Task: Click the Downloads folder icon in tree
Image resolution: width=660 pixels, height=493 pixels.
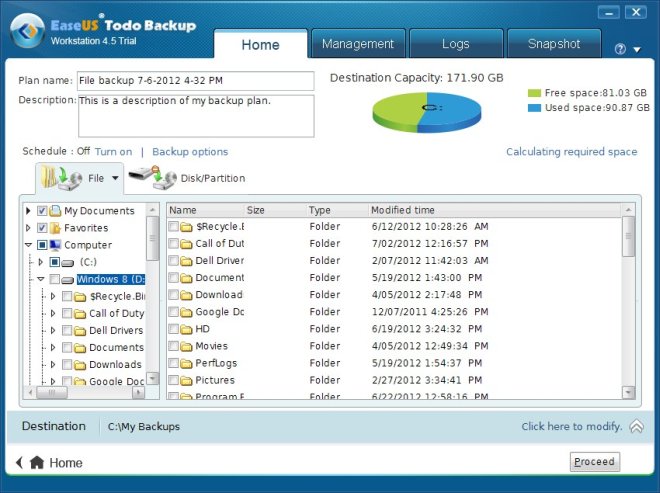Action: pyautogui.click(x=80, y=365)
